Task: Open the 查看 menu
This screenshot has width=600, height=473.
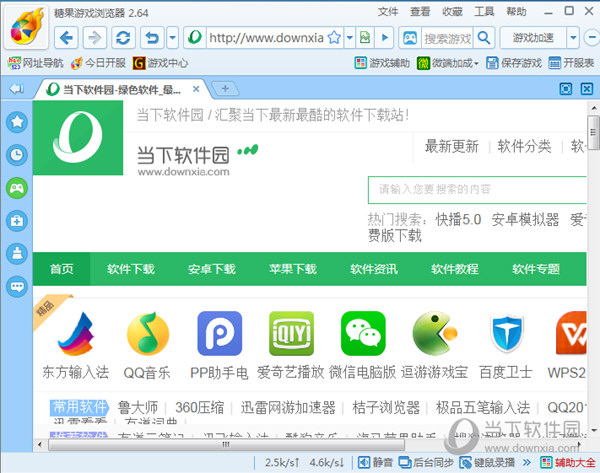Action: click(x=420, y=12)
